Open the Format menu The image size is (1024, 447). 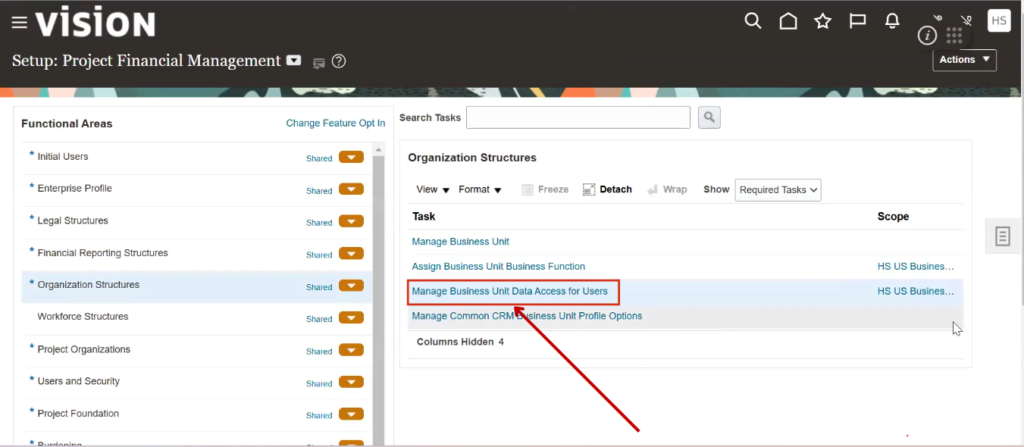point(480,190)
